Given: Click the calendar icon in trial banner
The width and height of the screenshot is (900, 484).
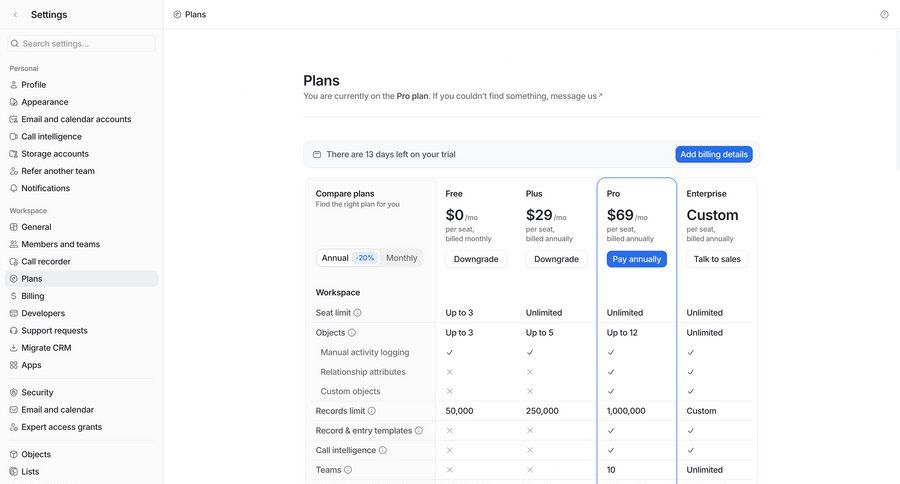Looking at the screenshot, I should click(317, 154).
